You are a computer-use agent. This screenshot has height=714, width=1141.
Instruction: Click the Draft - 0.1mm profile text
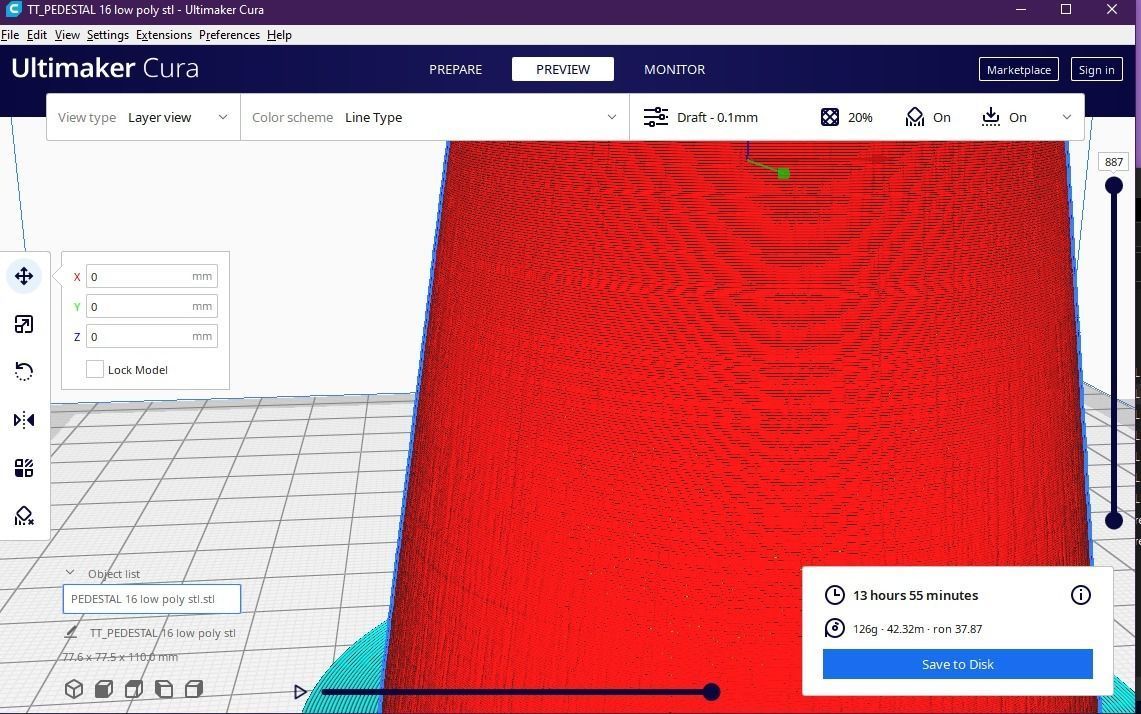(x=717, y=117)
